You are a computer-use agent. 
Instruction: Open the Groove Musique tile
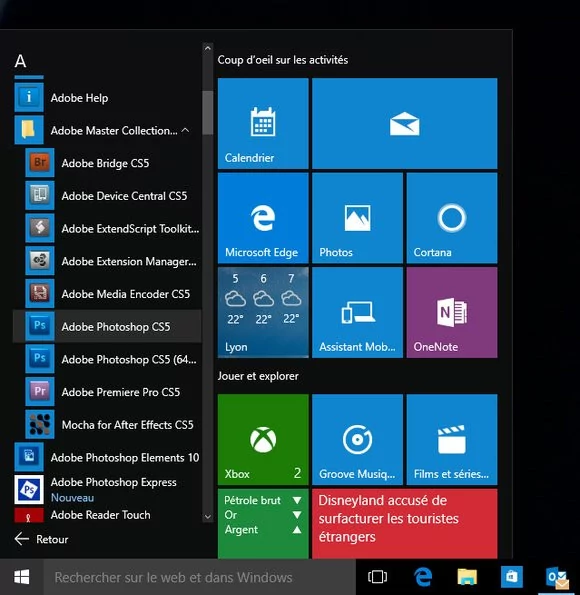pos(357,439)
